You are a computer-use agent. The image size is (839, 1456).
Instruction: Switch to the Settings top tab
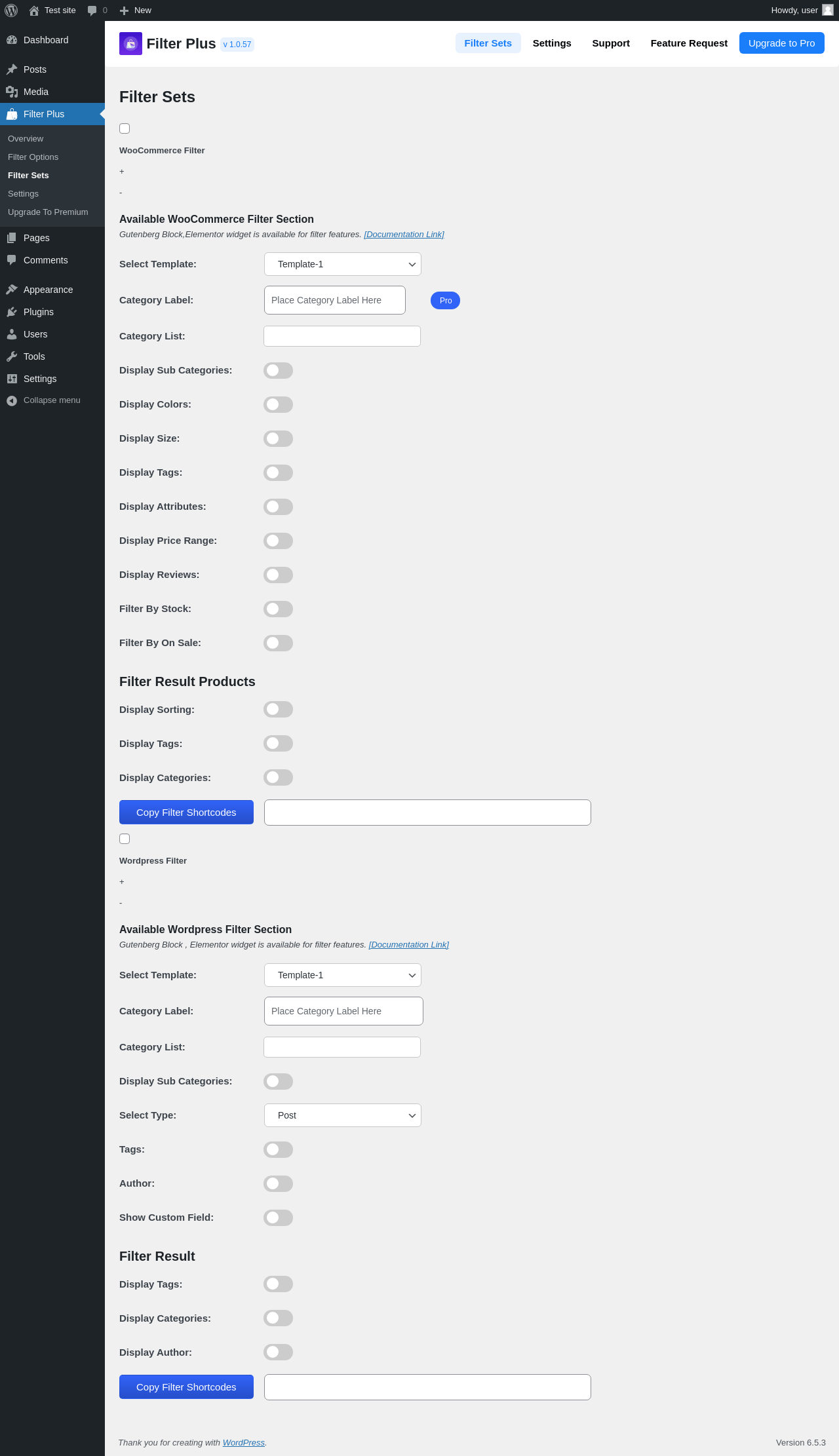coord(552,43)
